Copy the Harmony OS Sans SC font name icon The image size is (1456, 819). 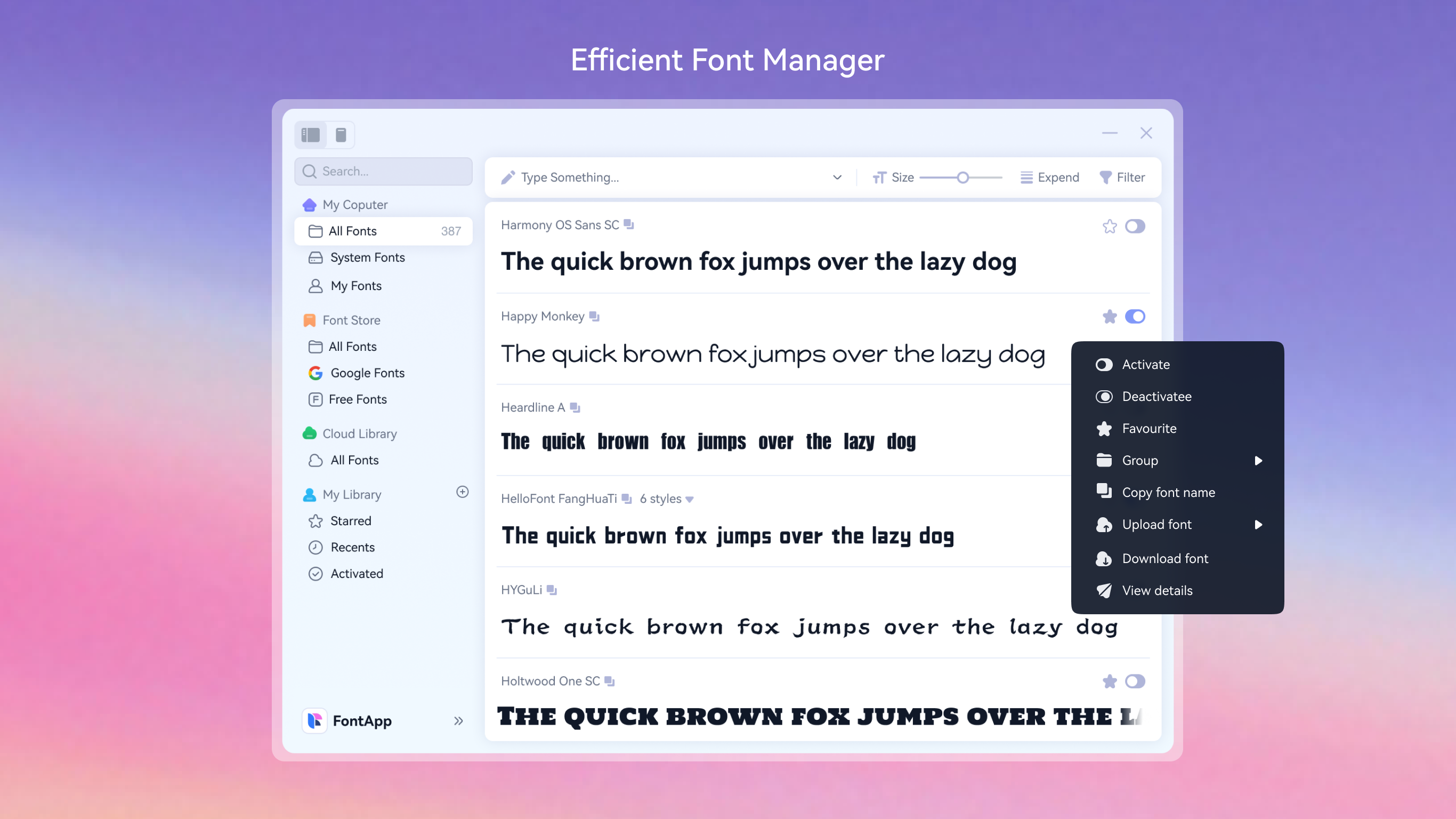click(629, 224)
